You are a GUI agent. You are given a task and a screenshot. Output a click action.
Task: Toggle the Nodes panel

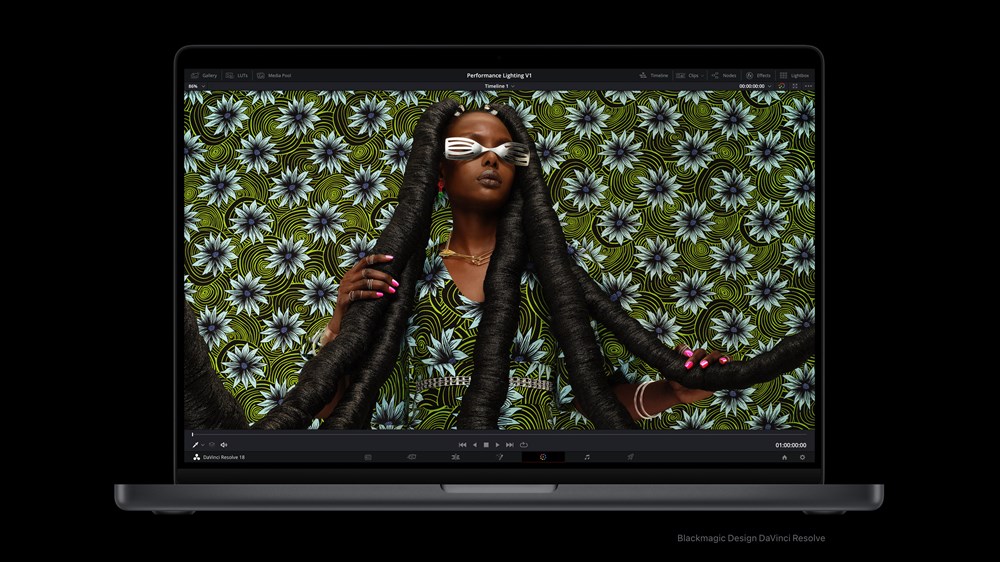coord(723,75)
